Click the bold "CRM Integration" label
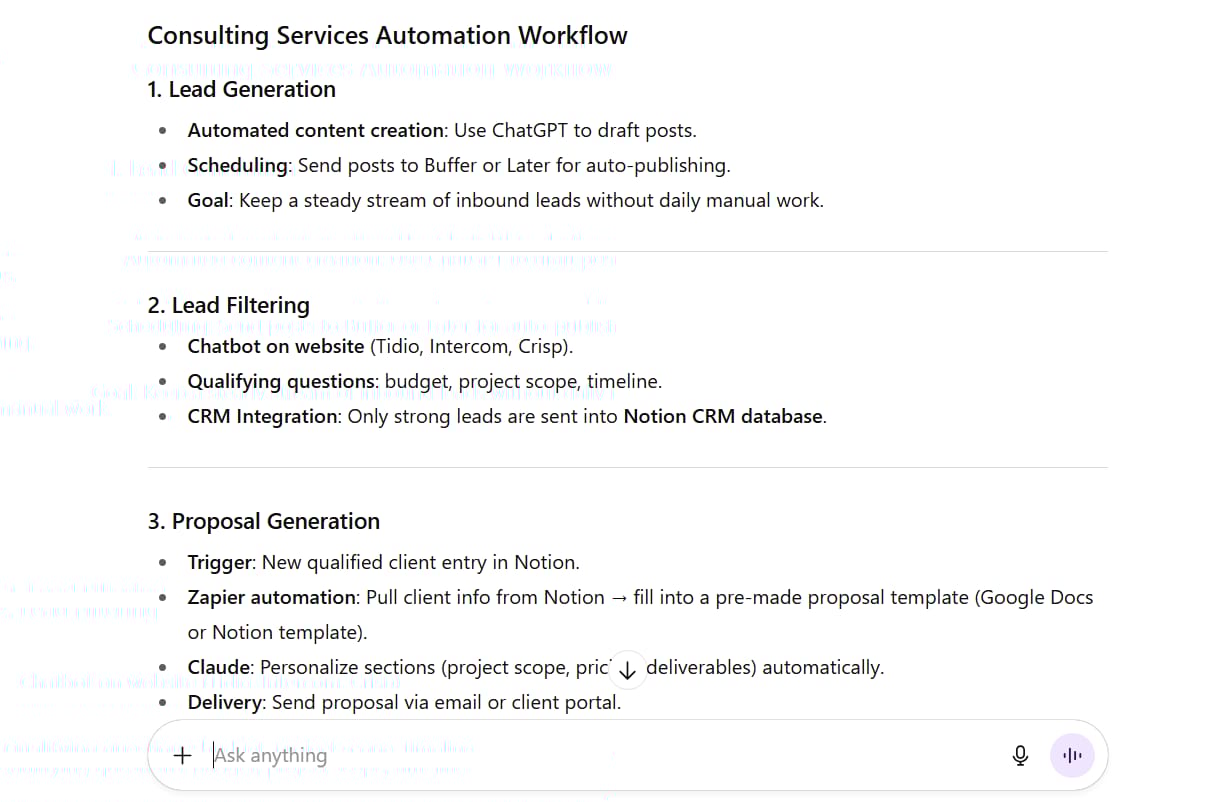The width and height of the screenshot is (1222, 802). coord(262,416)
